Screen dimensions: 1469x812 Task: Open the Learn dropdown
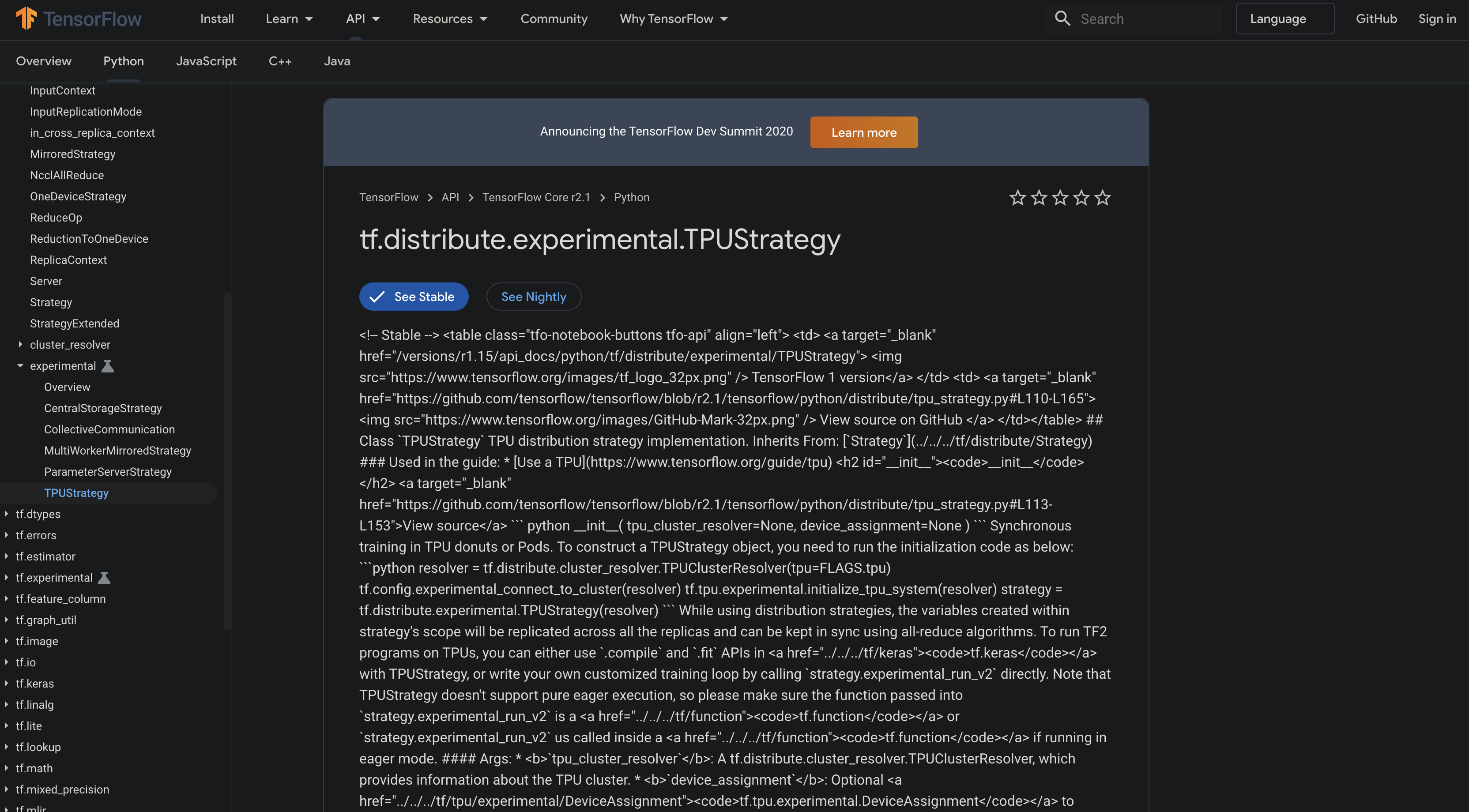[x=289, y=18]
